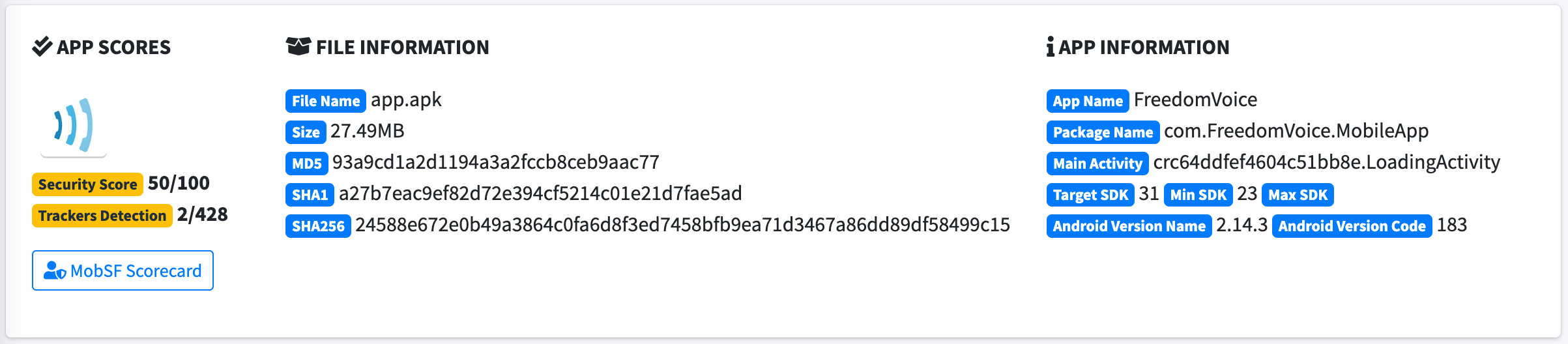Open the MobSF Scorecard button

click(x=123, y=270)
